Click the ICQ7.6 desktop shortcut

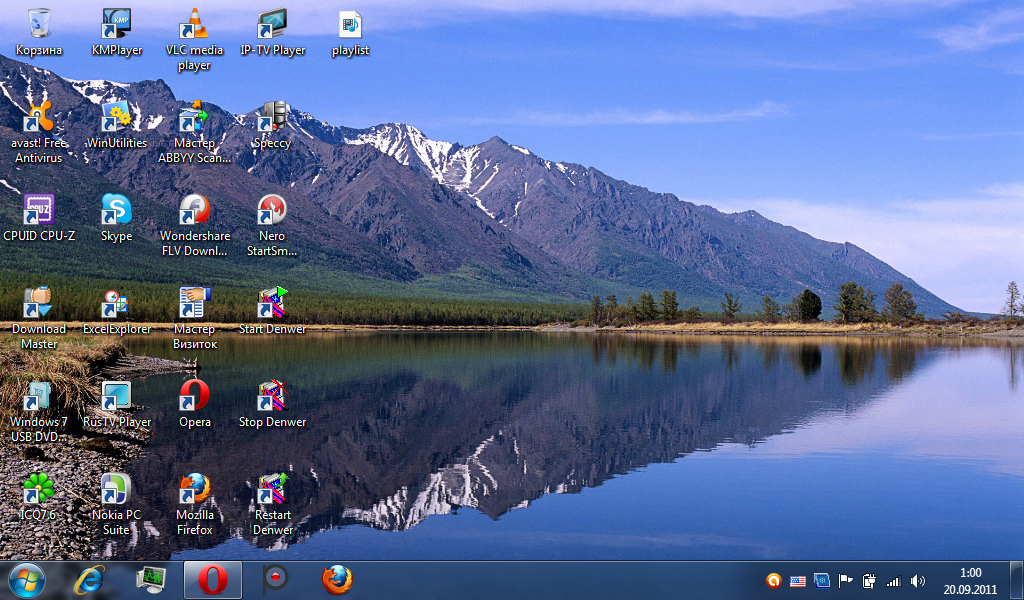[38, 490]
